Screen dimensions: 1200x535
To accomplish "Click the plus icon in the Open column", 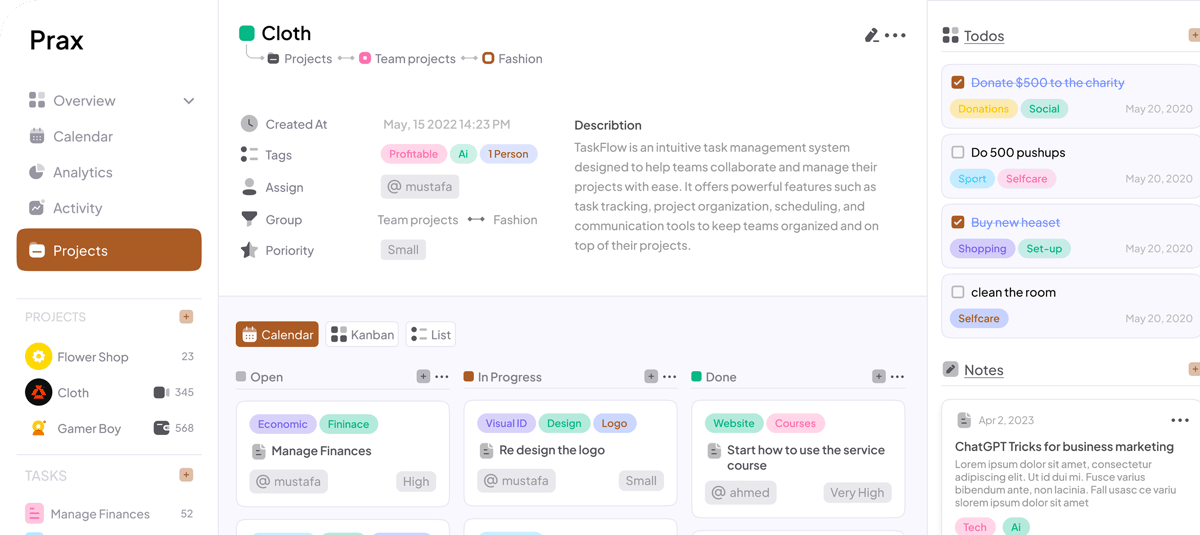I will point(423,377).
